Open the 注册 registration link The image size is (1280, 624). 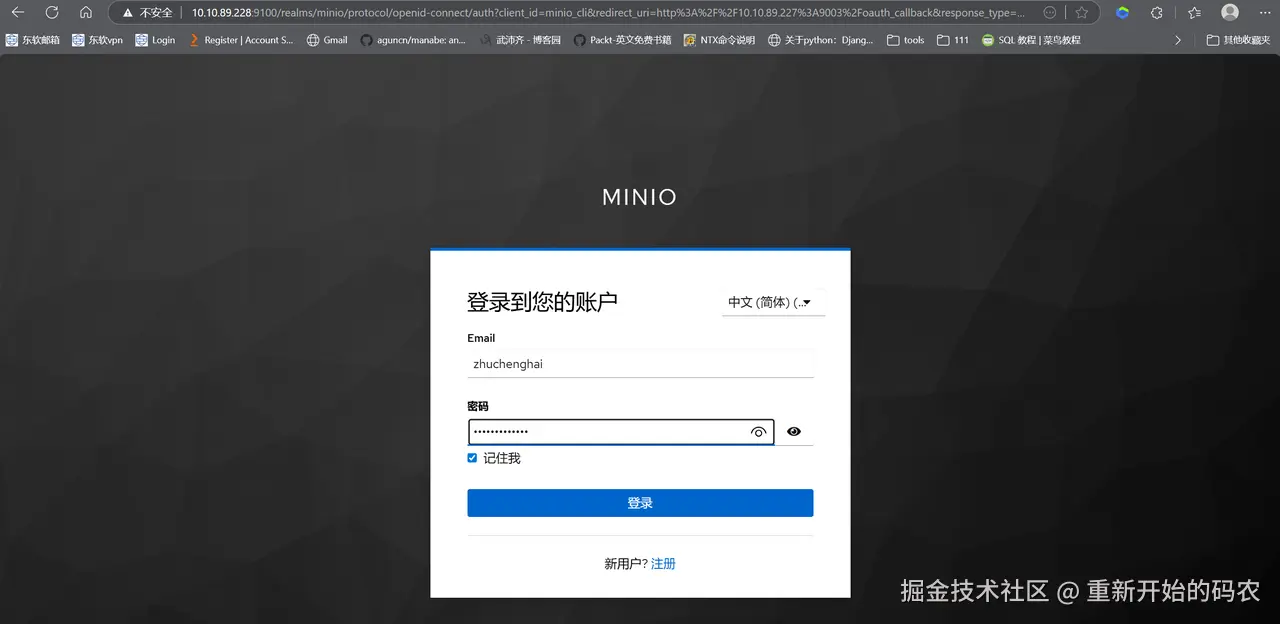(663, 564)
